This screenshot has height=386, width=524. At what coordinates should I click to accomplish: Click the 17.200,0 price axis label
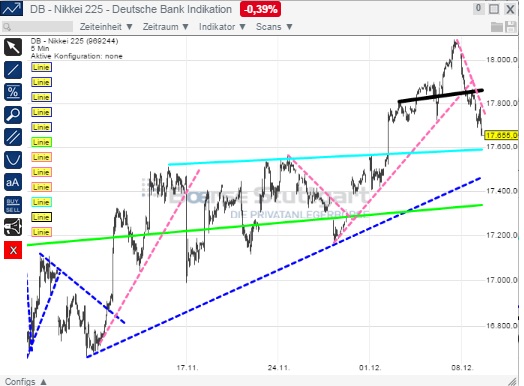(x=501, y=235)
